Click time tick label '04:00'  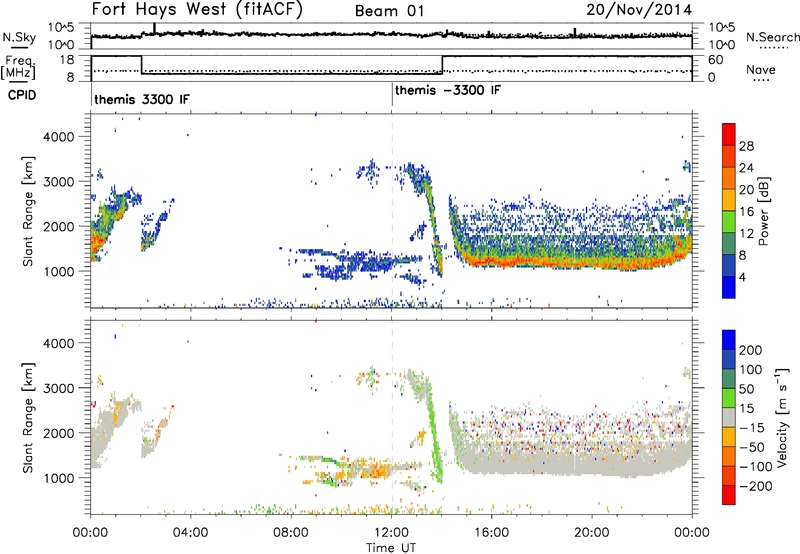[190, 533]
